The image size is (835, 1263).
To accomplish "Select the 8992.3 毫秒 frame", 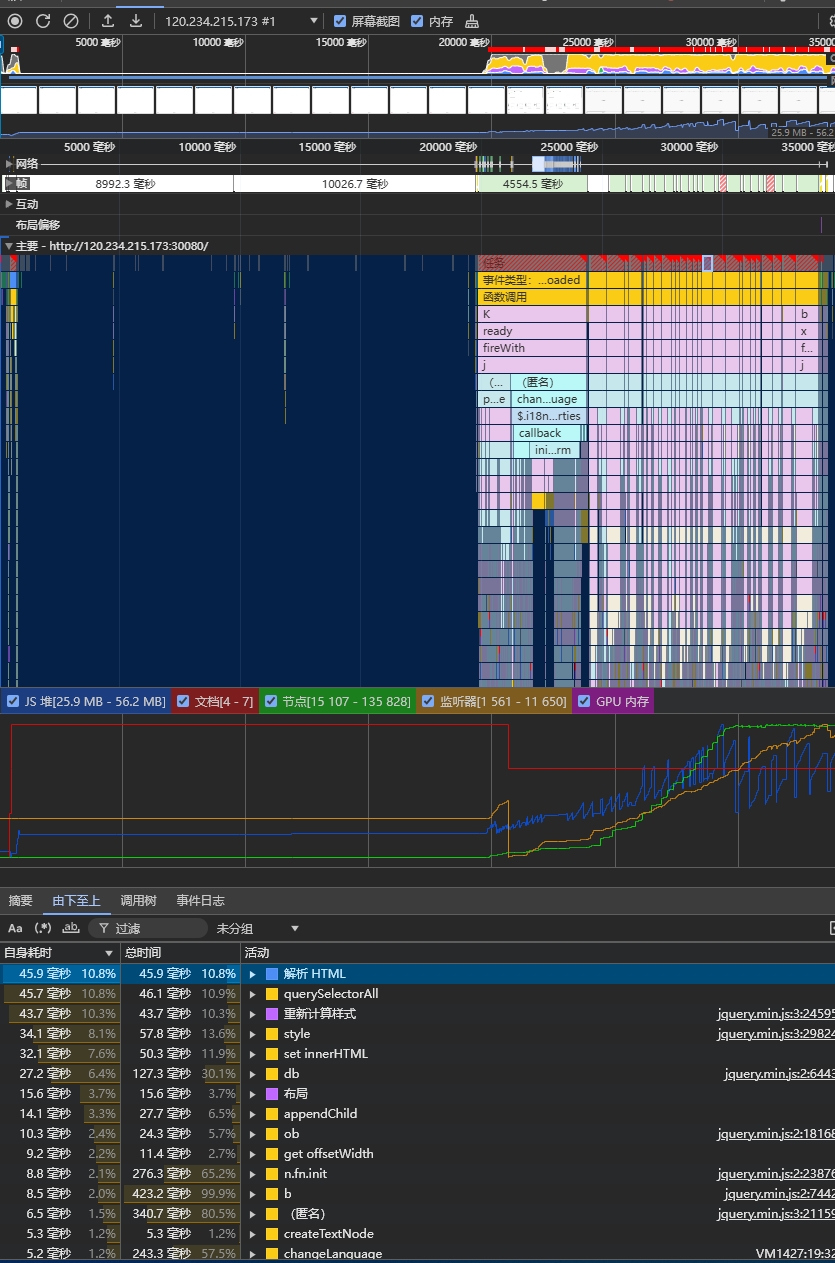I will [x=125, y=184].
